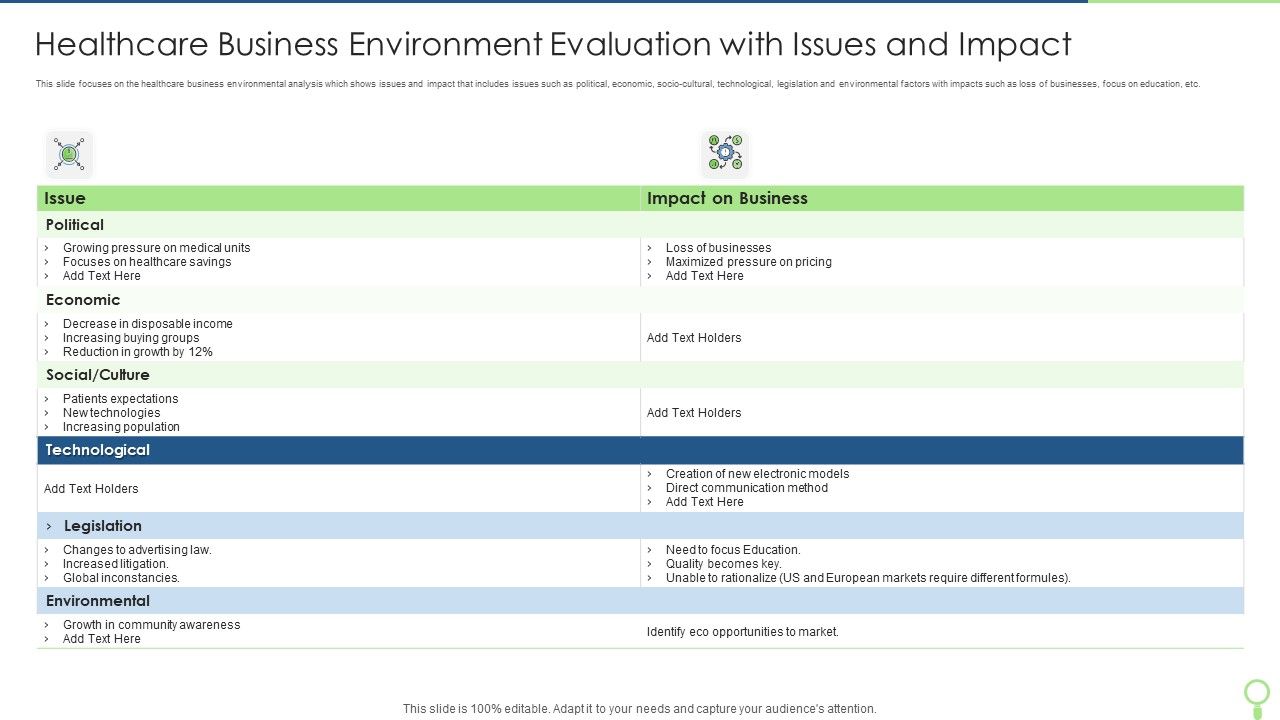This screenshot has height=720, width=1280.
Task: Select 'Growth in community awareness' bullet
Action: tap(151, 625)
